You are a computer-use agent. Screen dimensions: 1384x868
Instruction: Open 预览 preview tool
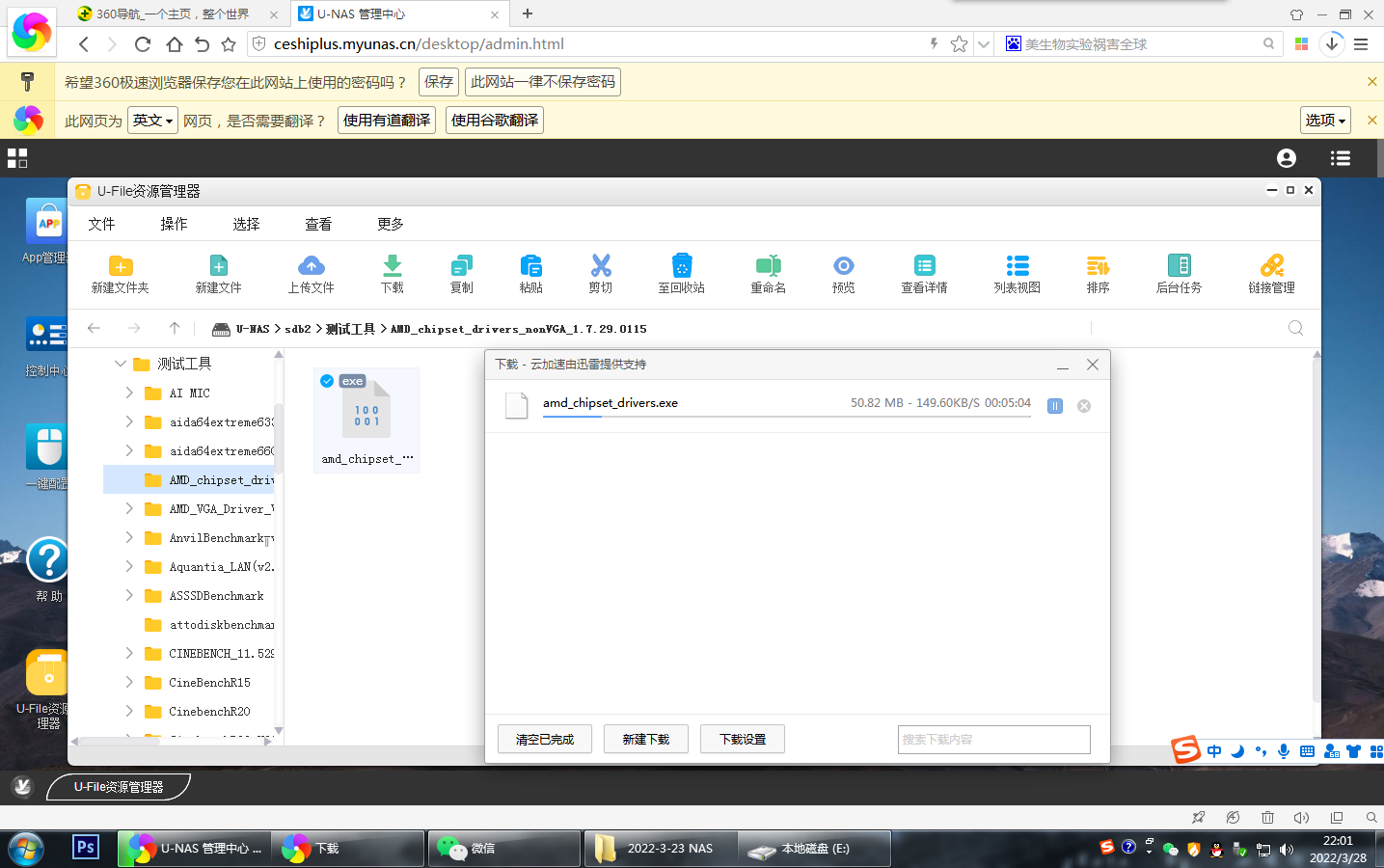[x=843, y=273]
